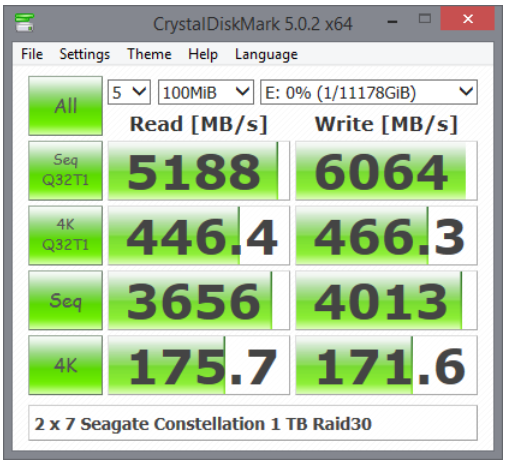Click the 4K Q32T1 read bar 446.4
Image resolution: width=506 pixels, height=466 pixels.
(x=199, y=235)
